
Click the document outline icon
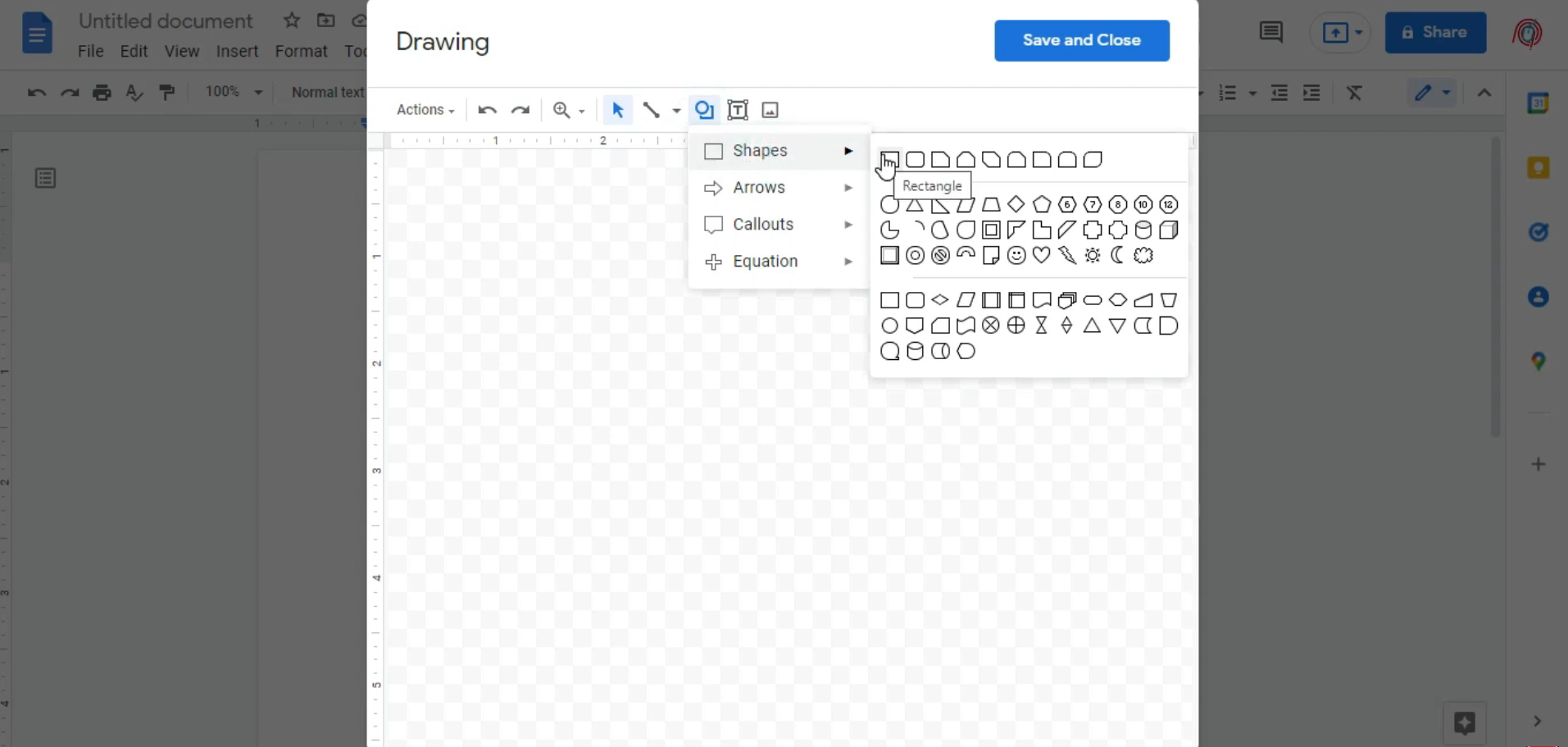point(45,178)
